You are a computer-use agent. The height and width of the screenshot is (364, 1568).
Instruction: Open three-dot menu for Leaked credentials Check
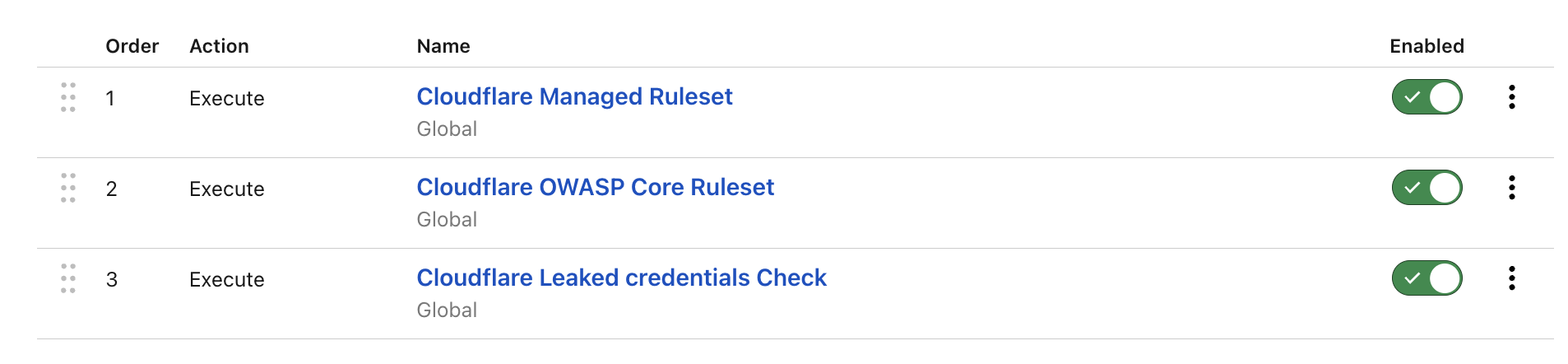point(1511,278)
